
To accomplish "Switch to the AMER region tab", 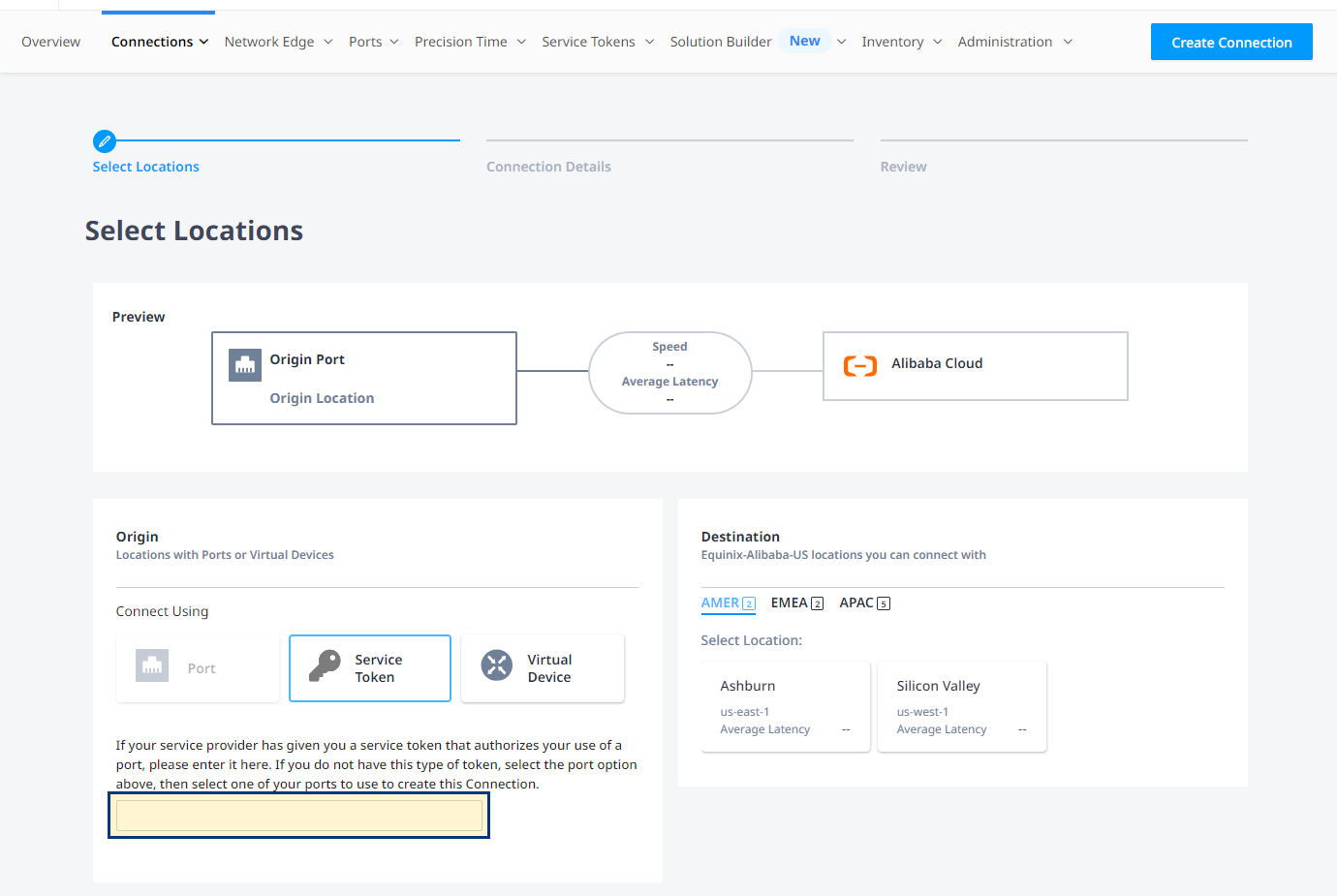I will [729, 602].
